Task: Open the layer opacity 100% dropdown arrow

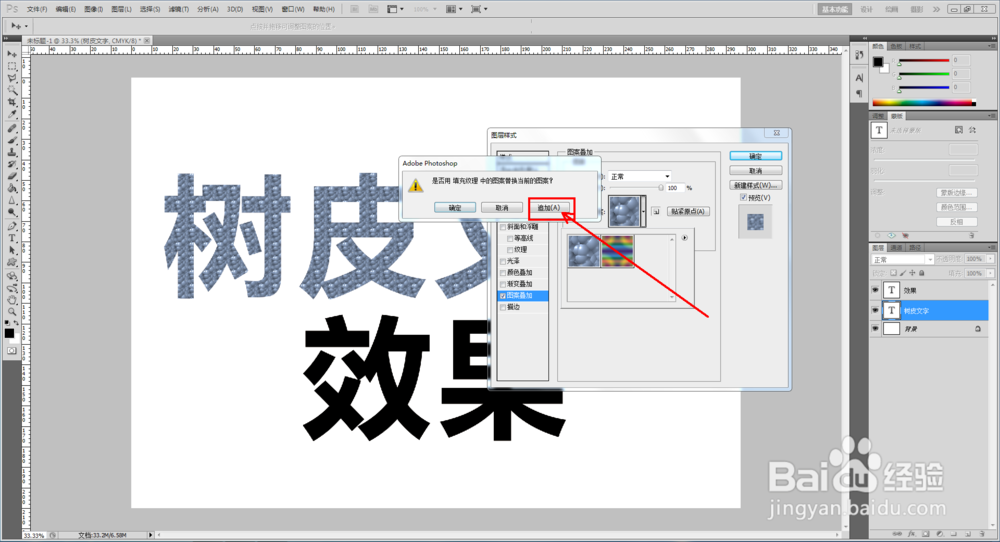Action: 990,259
